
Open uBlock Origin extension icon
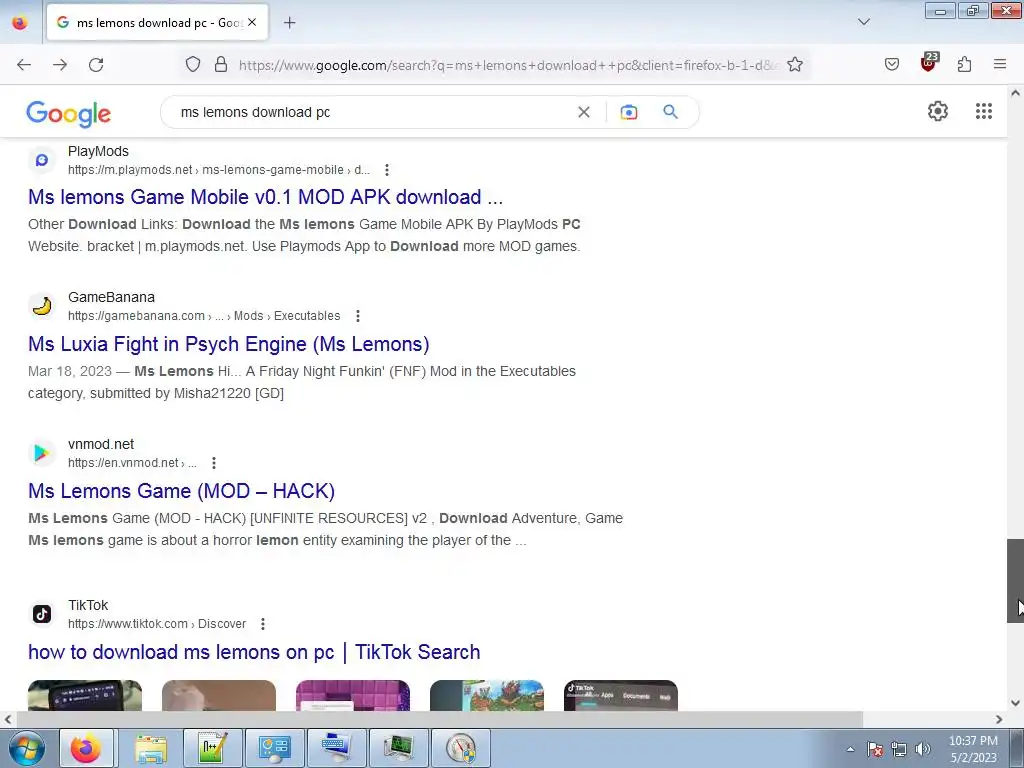pos(929,63)
